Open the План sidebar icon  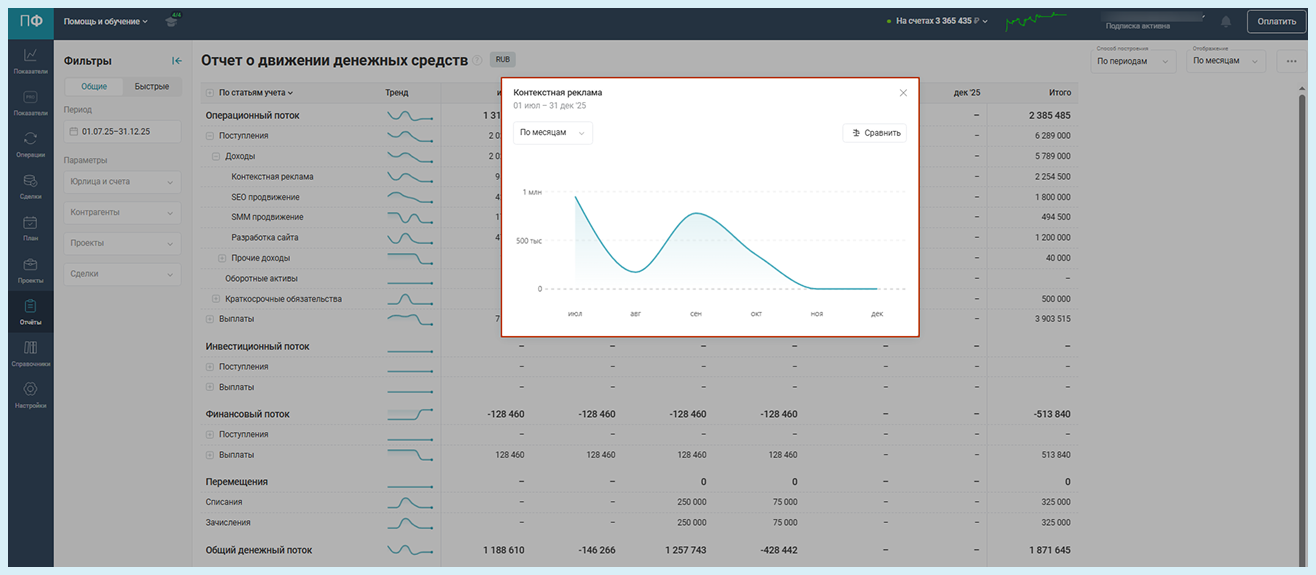pos(30,227)
